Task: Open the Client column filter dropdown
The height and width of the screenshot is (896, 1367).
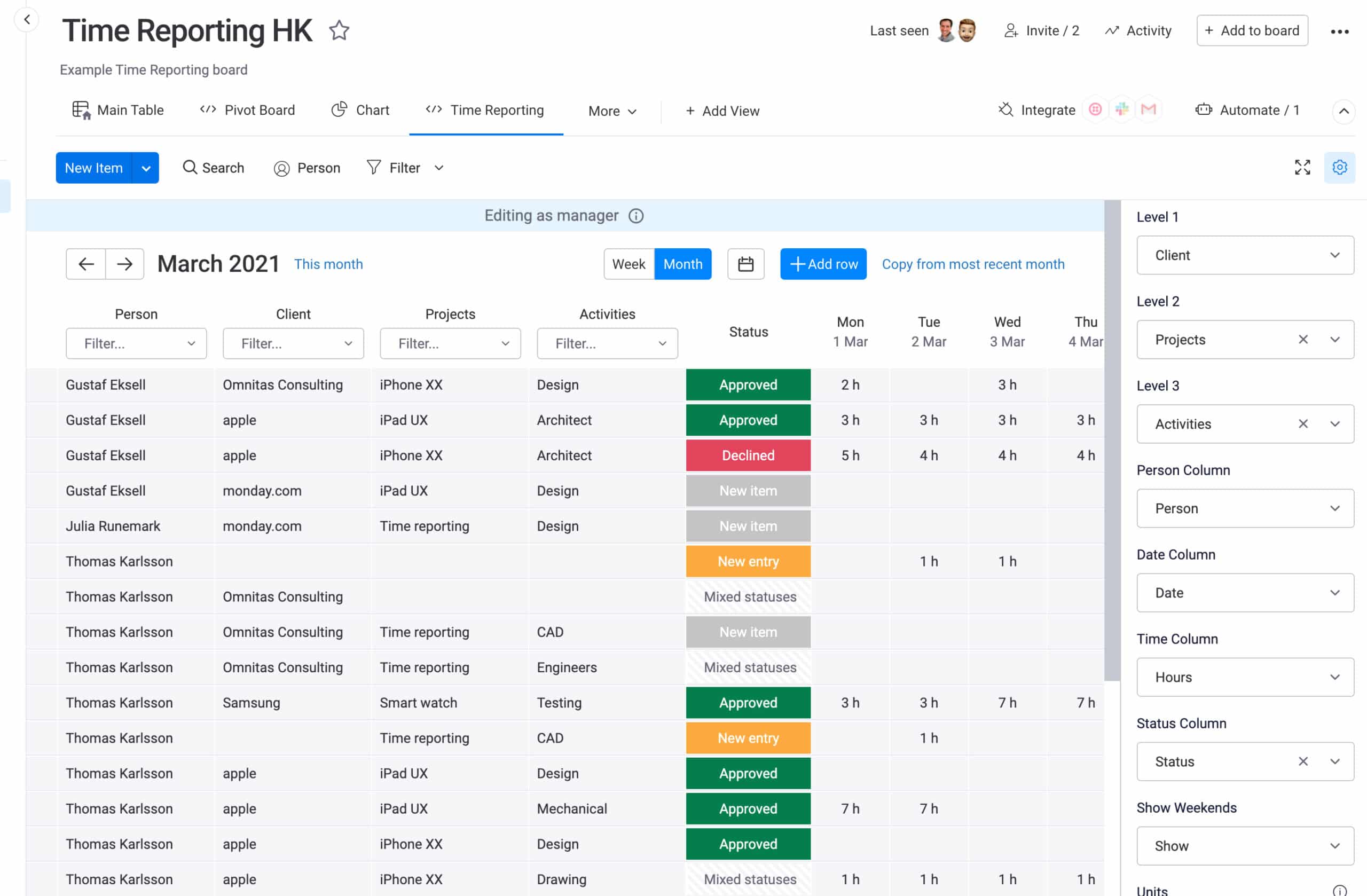Action: coord(293,343)
